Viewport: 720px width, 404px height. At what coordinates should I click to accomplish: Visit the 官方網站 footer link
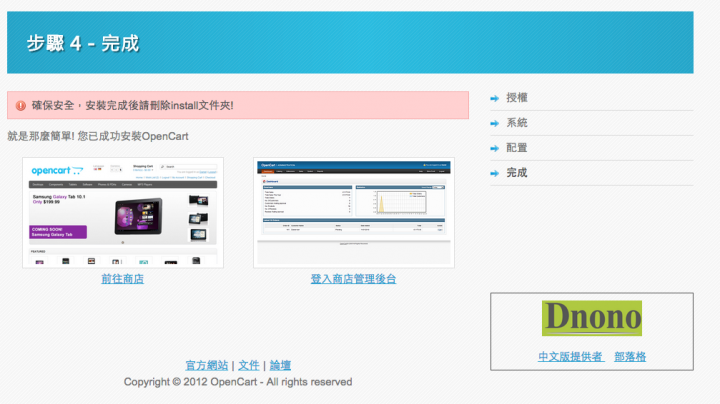pos(207,365)
